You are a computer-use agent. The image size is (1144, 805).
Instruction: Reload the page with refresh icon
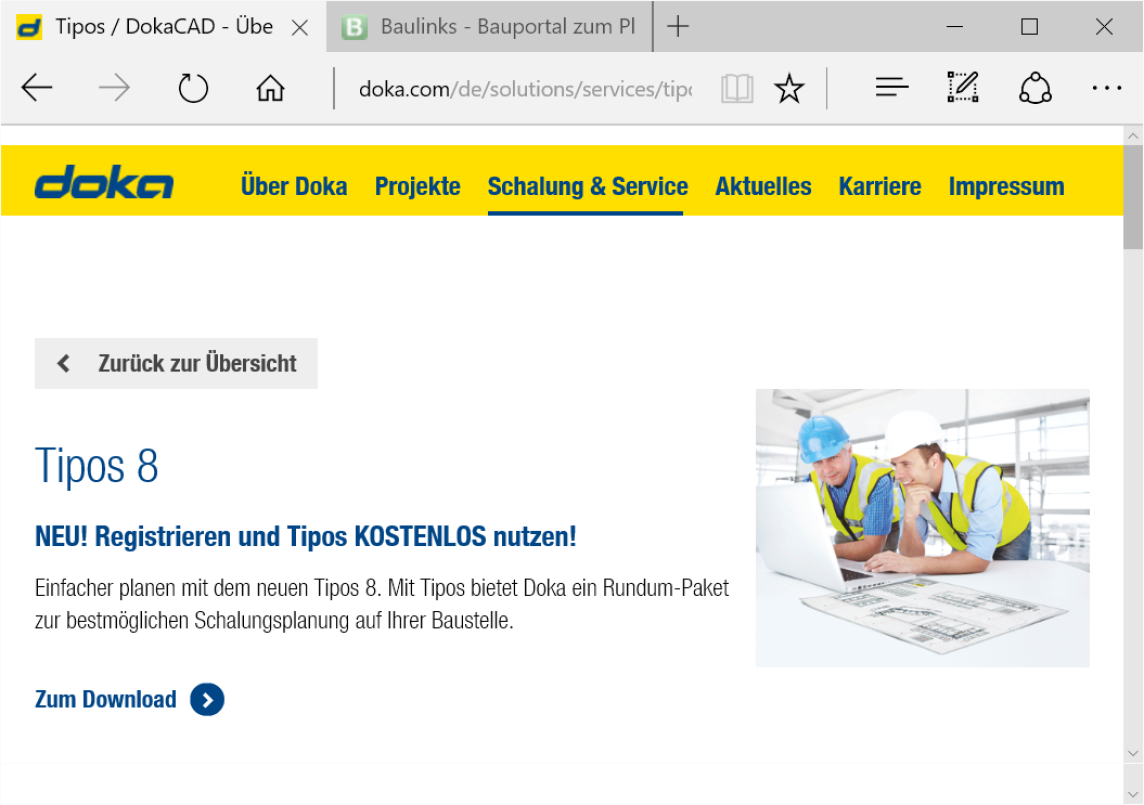pyautogui.click(x=193, y=88)
